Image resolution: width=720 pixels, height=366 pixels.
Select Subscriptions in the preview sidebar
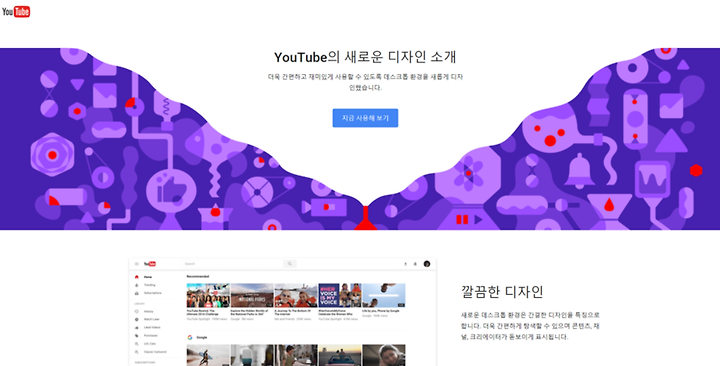tap(148, 293)
